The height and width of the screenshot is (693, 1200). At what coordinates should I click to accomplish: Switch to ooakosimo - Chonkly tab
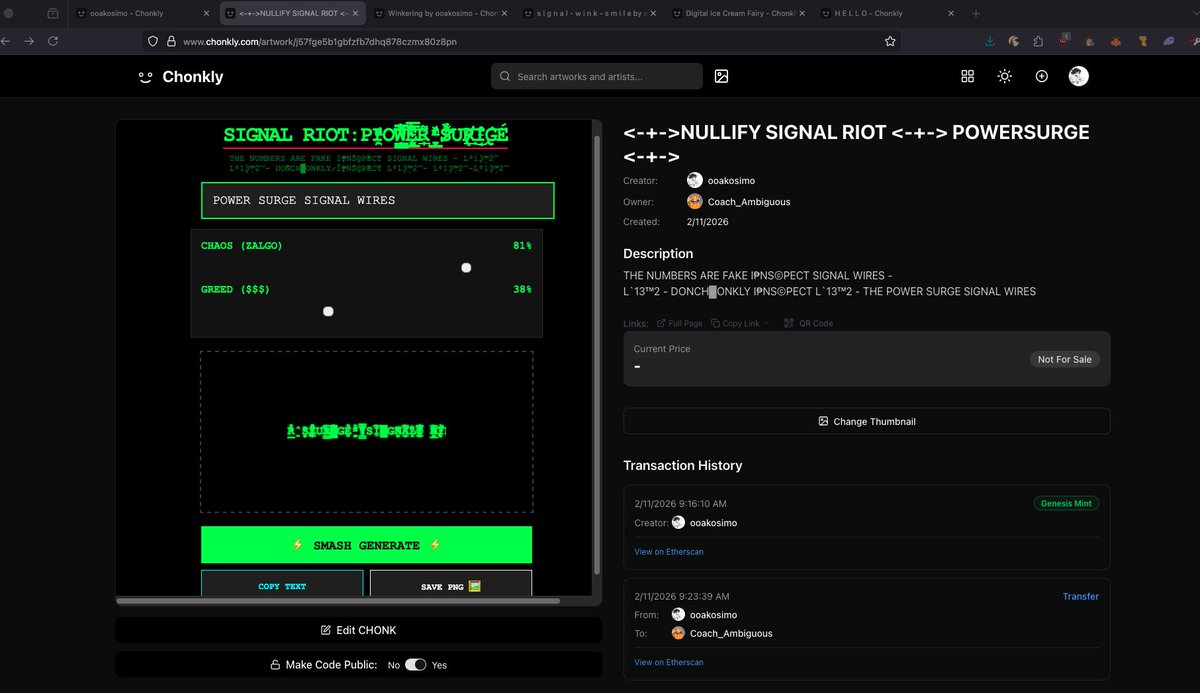(x=142, y=14)
